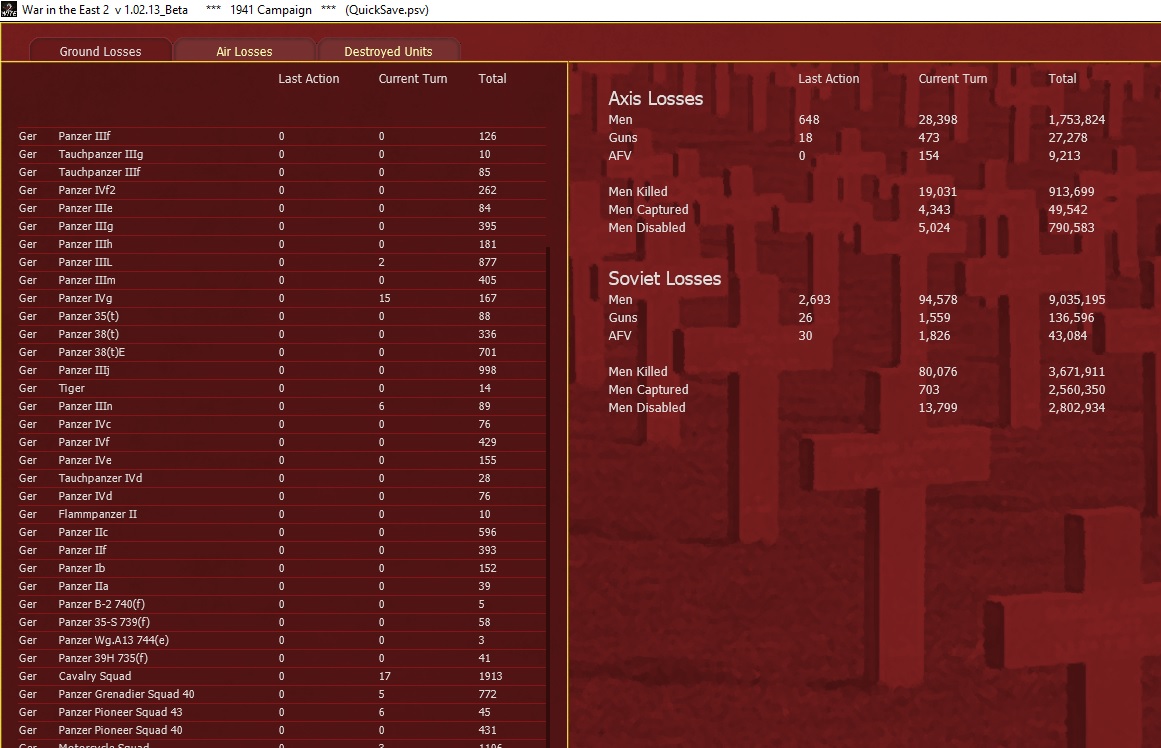
Task: Click the Soviet Losses heading
Action: (x=664, y=278)
